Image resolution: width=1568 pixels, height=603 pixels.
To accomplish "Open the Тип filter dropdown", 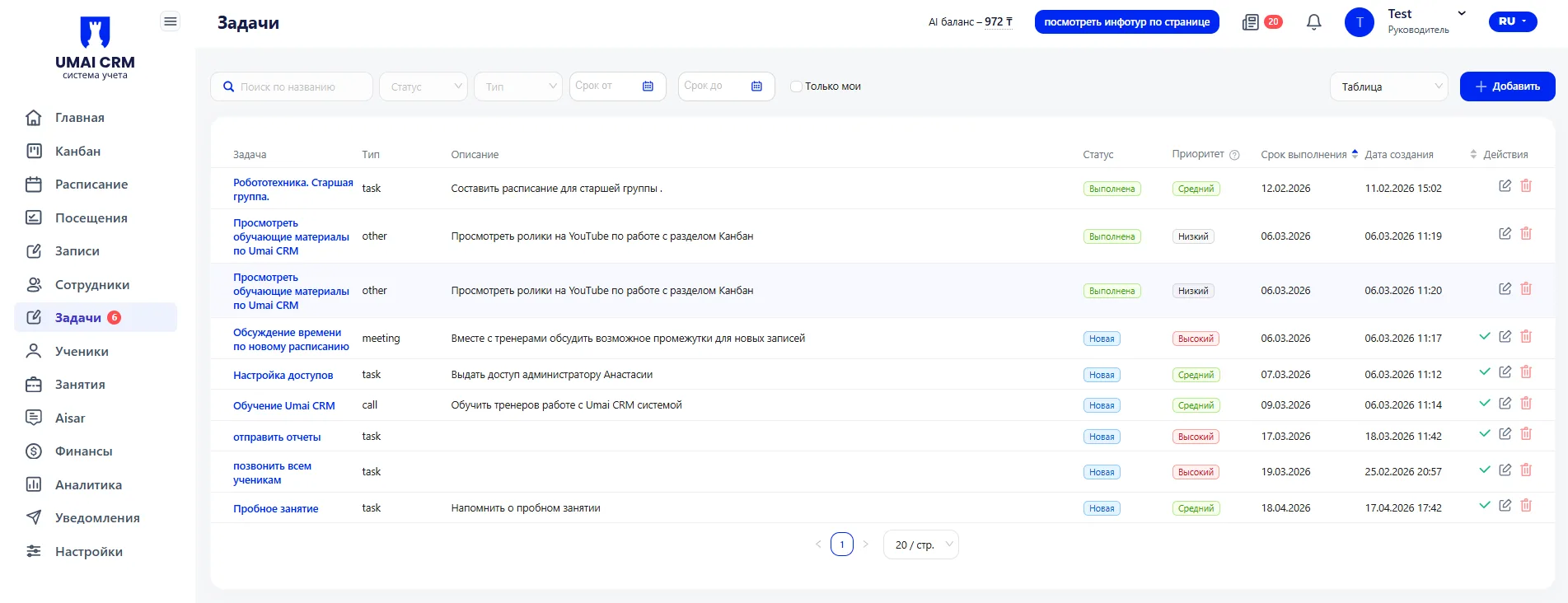I will click(517, 86).
